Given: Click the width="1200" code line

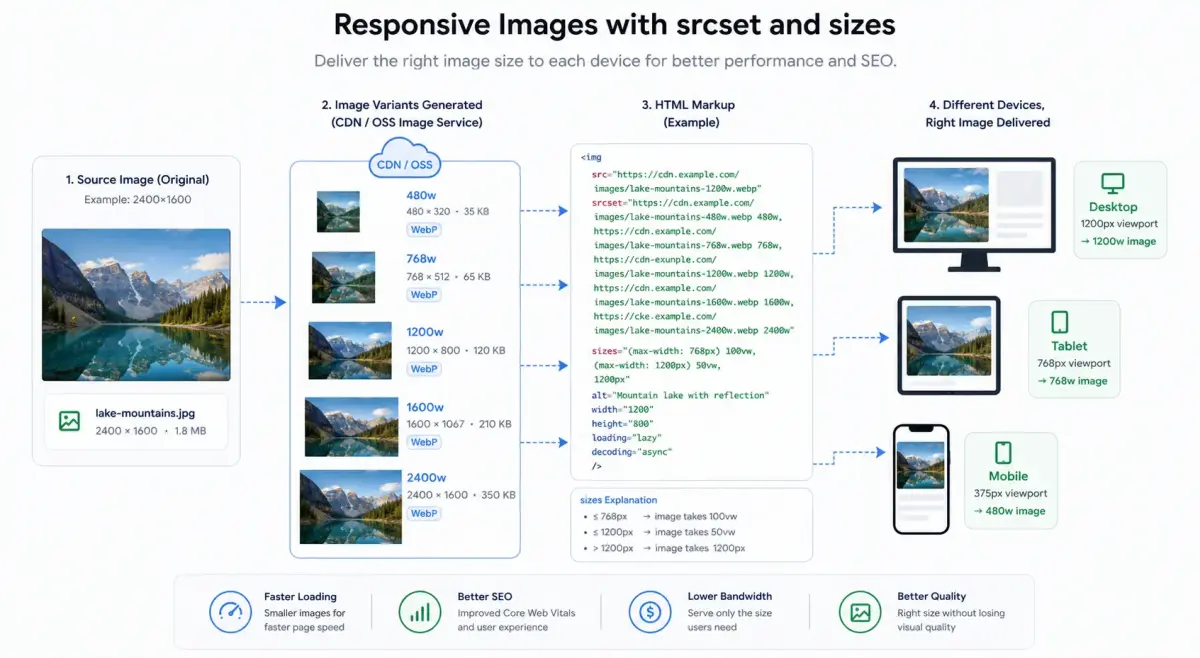Looking at the screenshot, I should click(x=622, y=410).
